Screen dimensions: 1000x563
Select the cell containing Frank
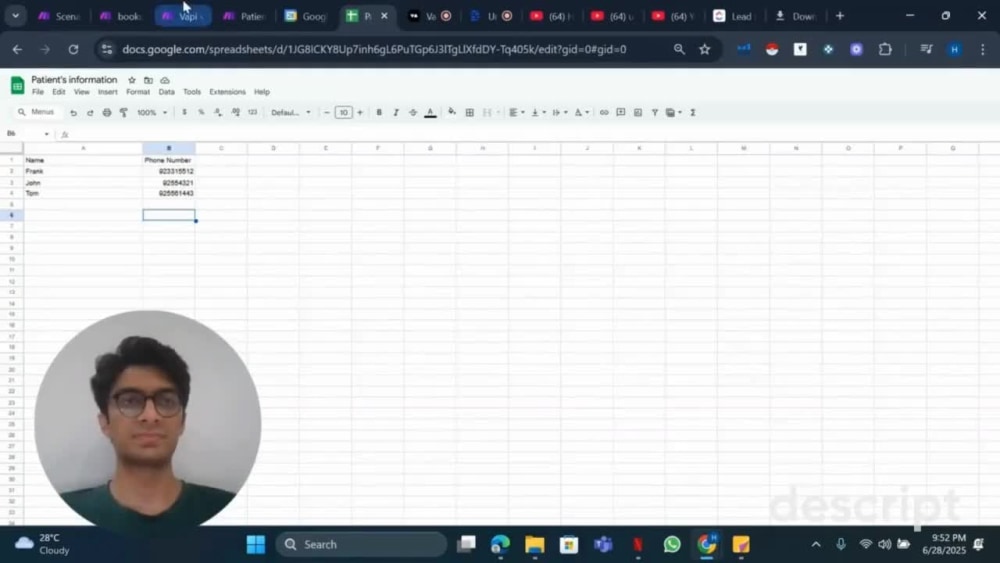coord(83,171)
